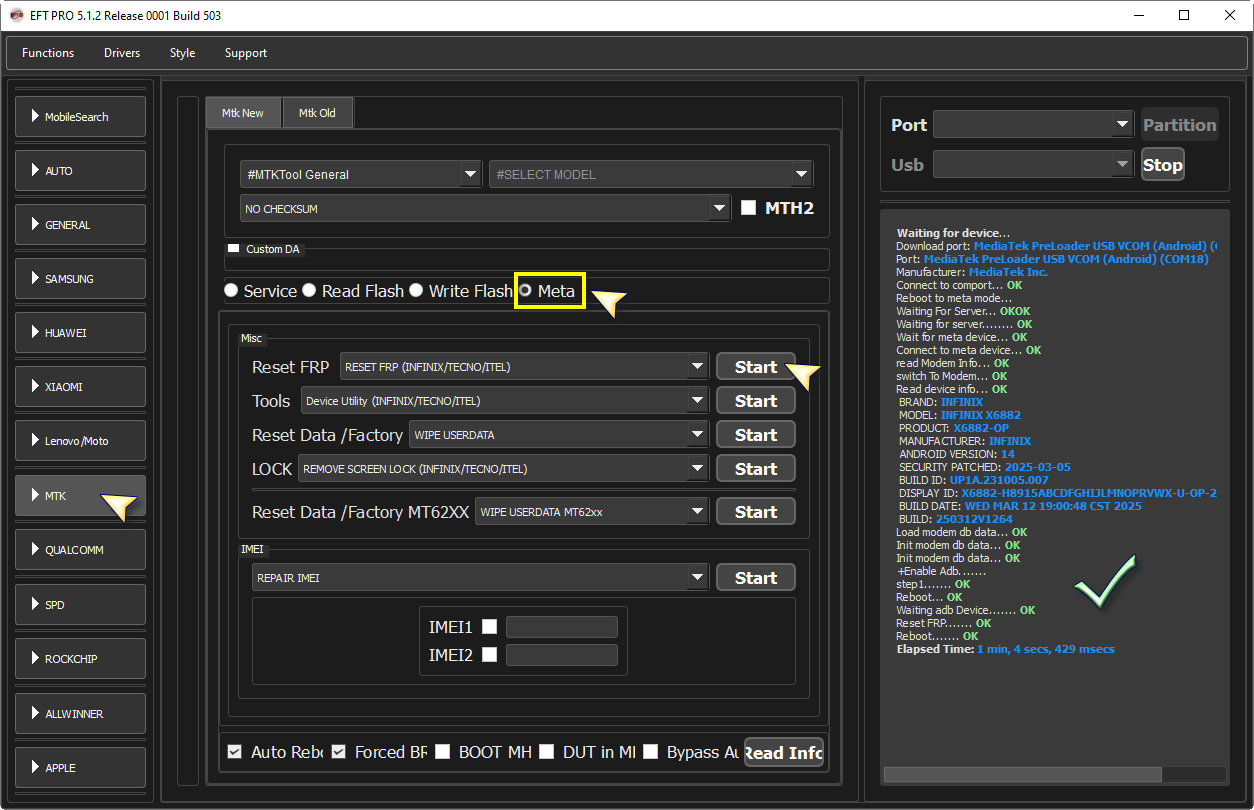Tick the IMEI2 checkbox
Screen dimensions: 1254x810
[x=490, y=655]
